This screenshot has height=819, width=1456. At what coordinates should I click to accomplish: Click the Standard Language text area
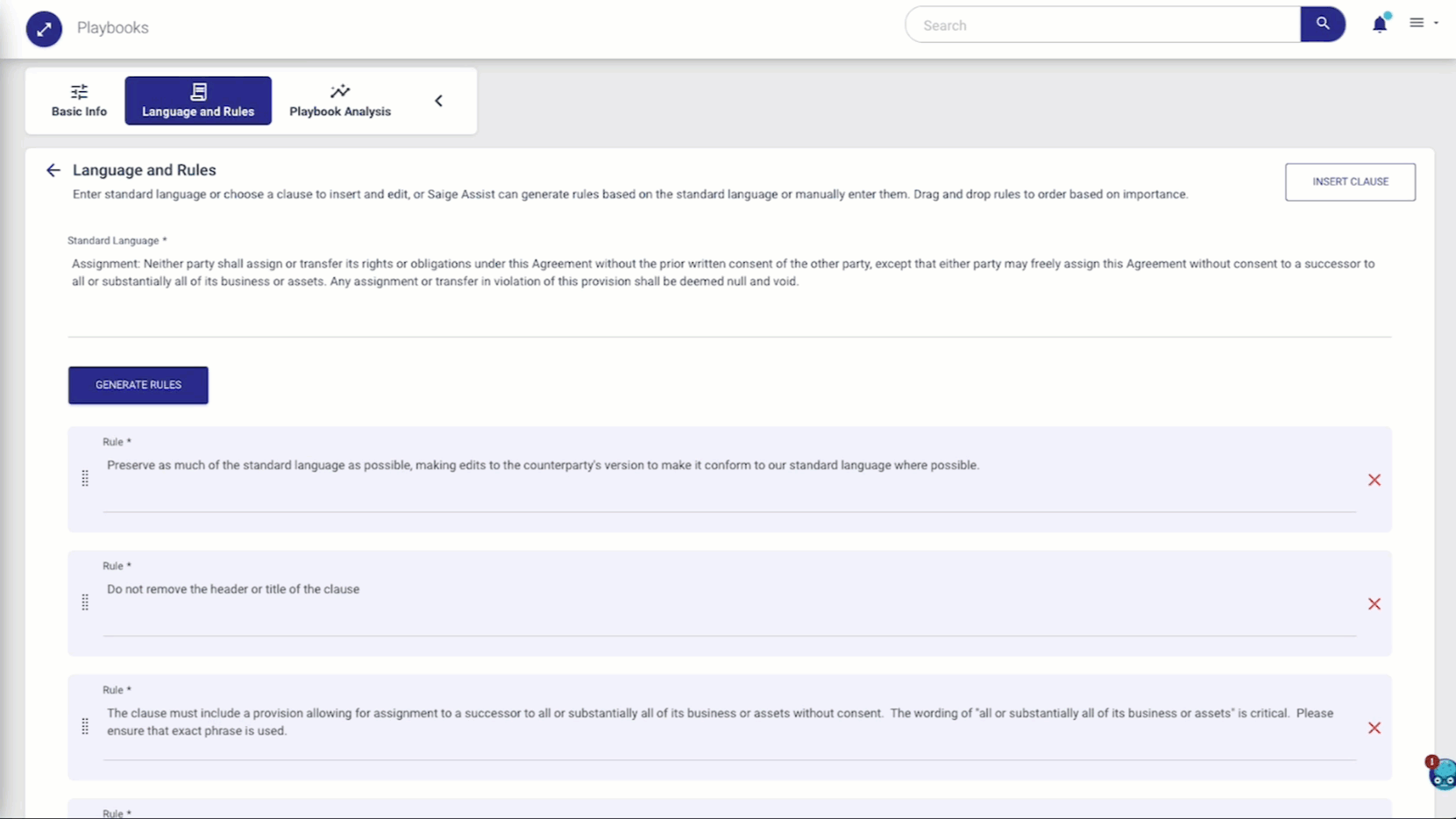(x=729, y=294)
